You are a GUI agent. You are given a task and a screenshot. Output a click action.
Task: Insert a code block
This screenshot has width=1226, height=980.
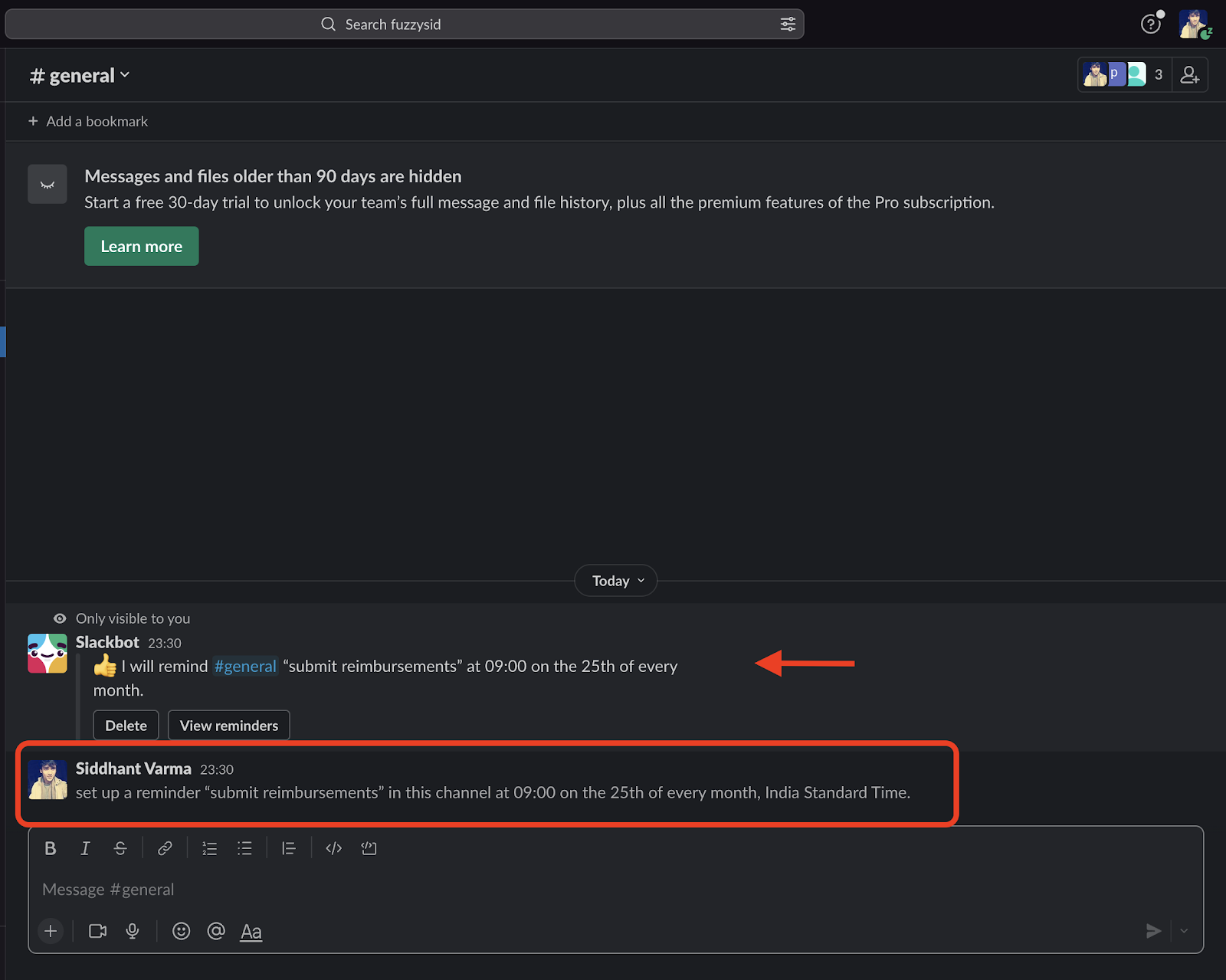point(369,848)
